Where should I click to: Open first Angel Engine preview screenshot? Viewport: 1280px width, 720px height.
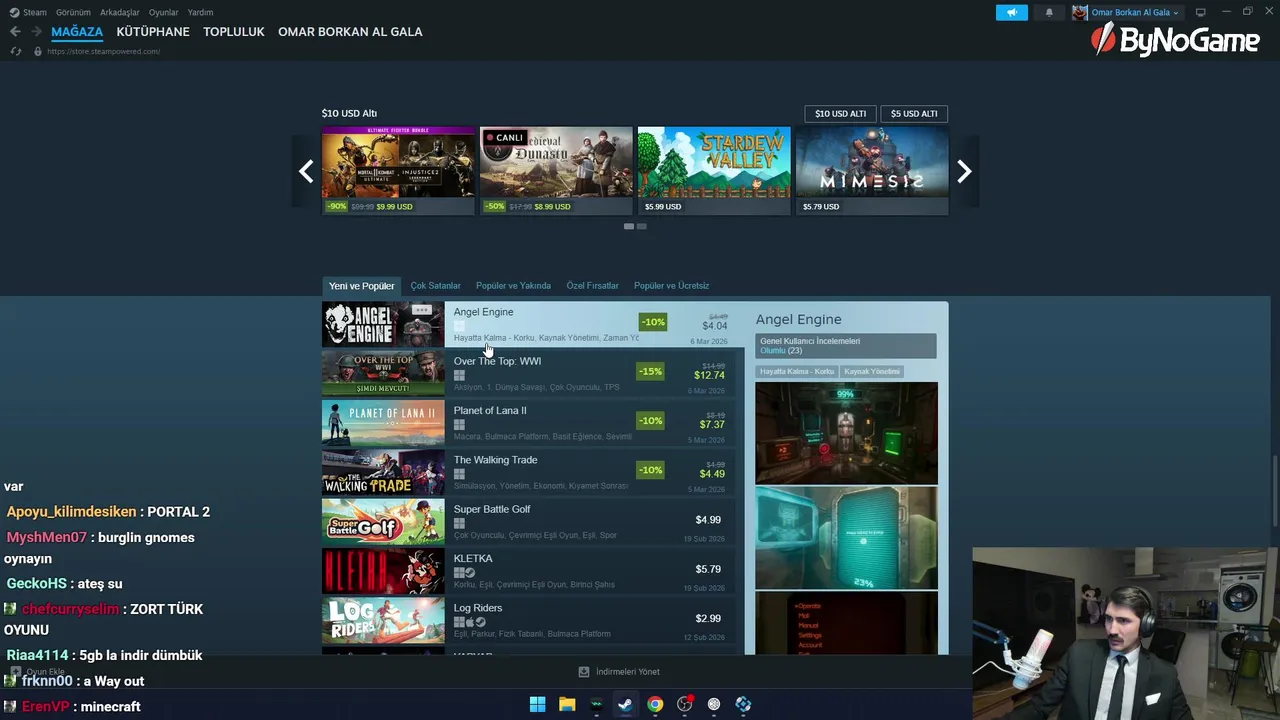pos(847,433)
